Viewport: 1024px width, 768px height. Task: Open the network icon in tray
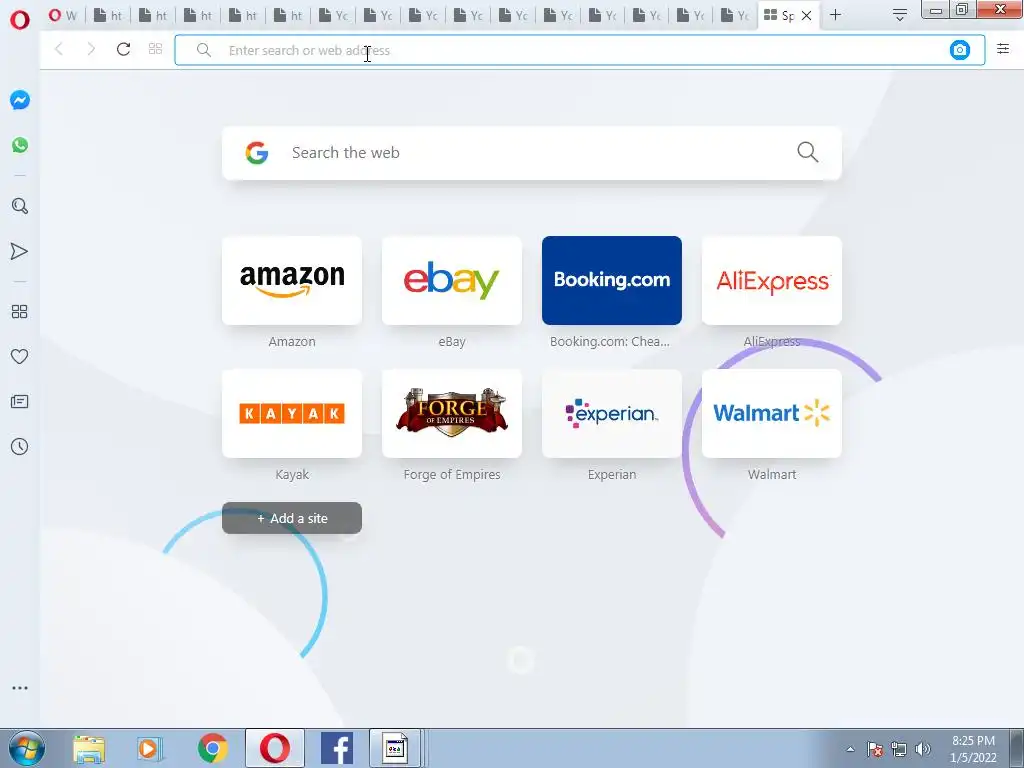click(899, 749)
